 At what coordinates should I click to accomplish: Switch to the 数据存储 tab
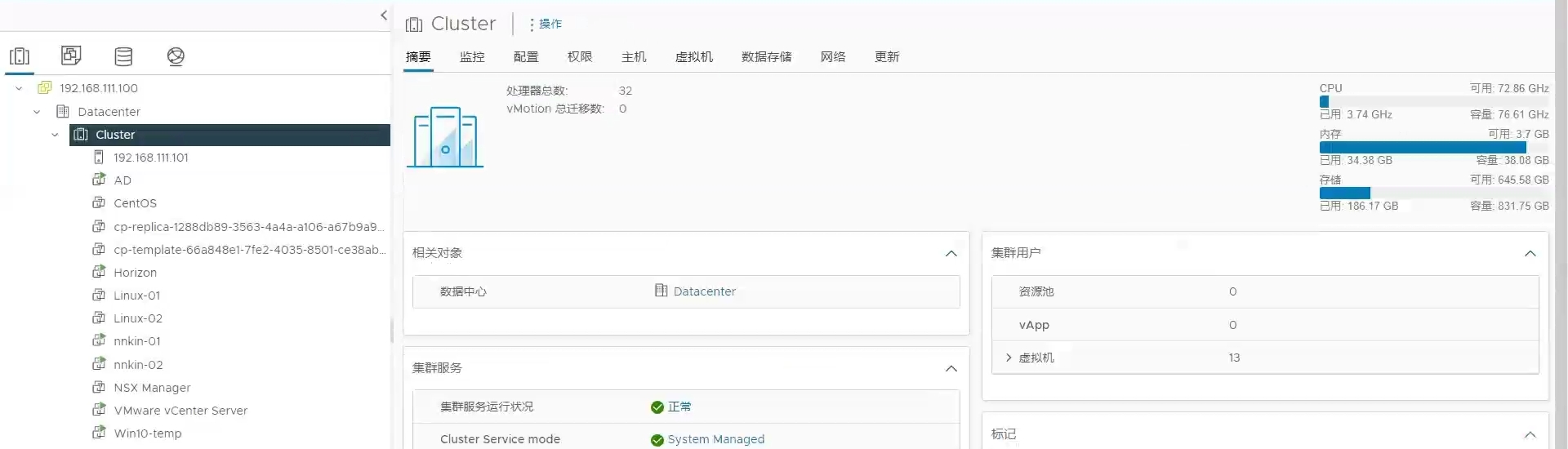(766, 57)
